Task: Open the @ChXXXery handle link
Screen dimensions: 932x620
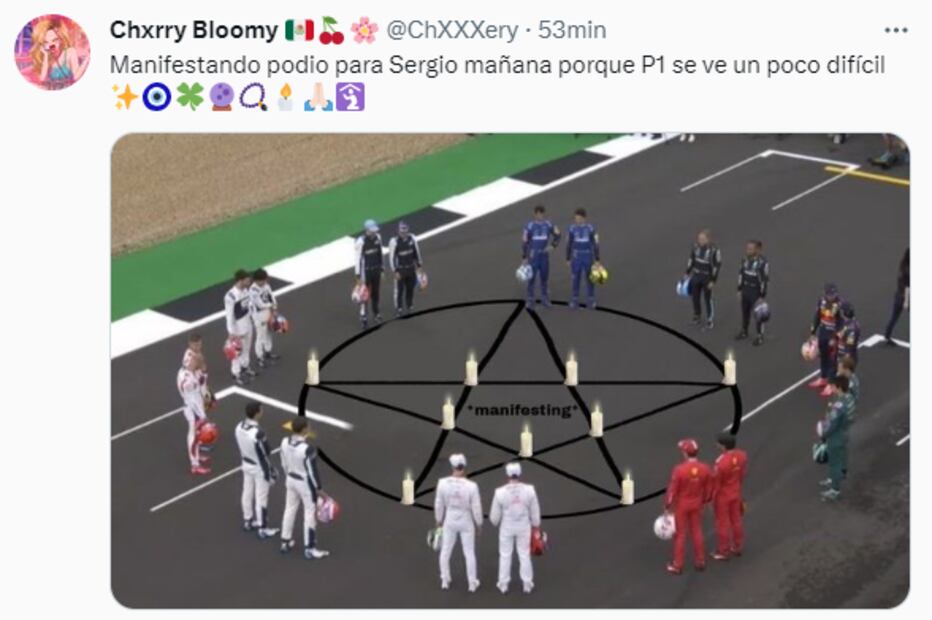Action: click(x=452, y=30)
